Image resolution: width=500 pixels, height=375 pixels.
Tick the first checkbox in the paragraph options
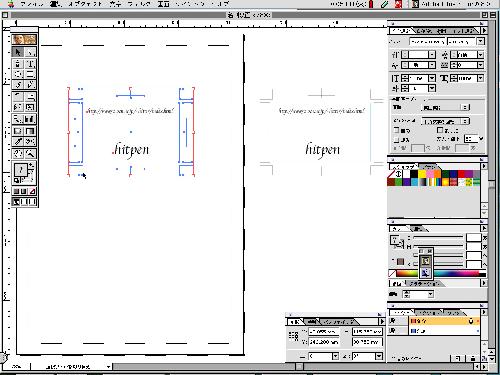[x=397, y=130]
